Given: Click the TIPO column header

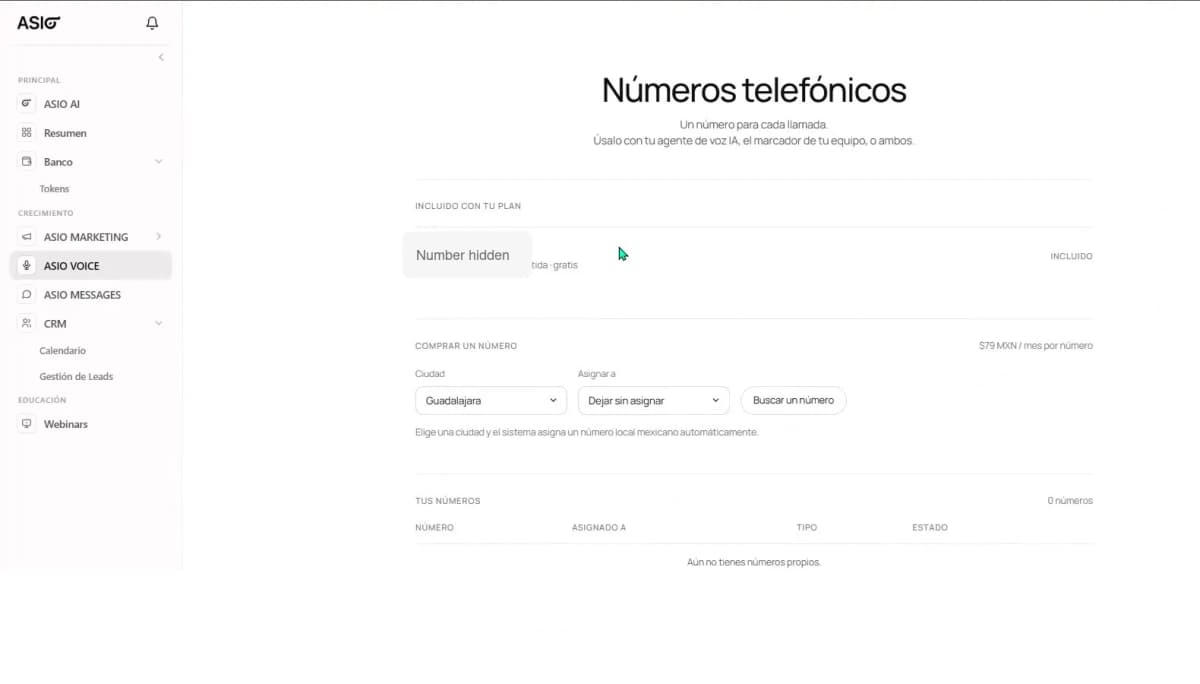Looking at the screenshot, I should tap(807, 527).
